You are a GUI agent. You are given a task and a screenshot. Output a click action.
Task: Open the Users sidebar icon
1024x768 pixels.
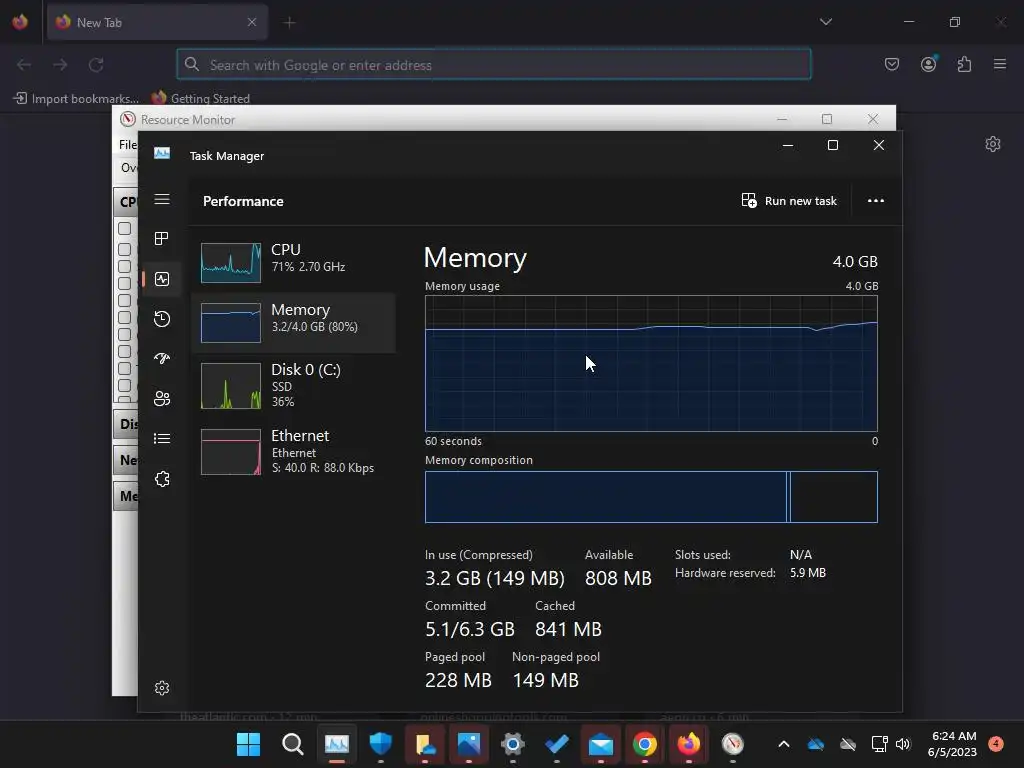(x=161, y=398)
